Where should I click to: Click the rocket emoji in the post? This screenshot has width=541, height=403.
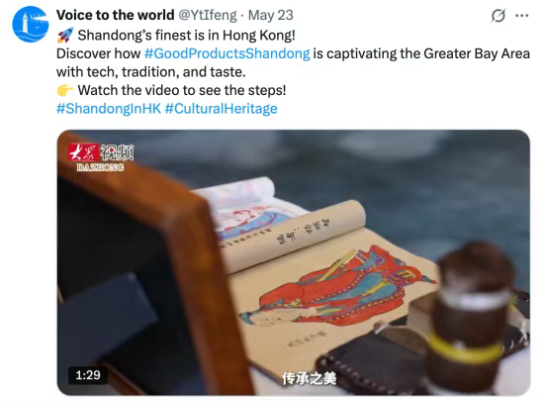point(65,35)
